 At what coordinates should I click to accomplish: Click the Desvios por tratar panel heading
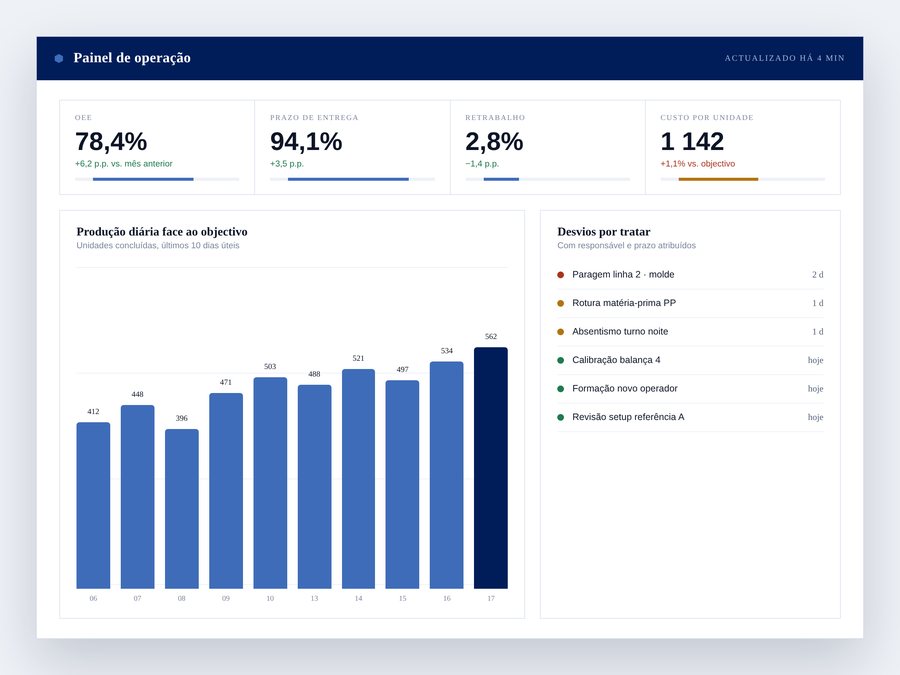click(x=604, y=232)
